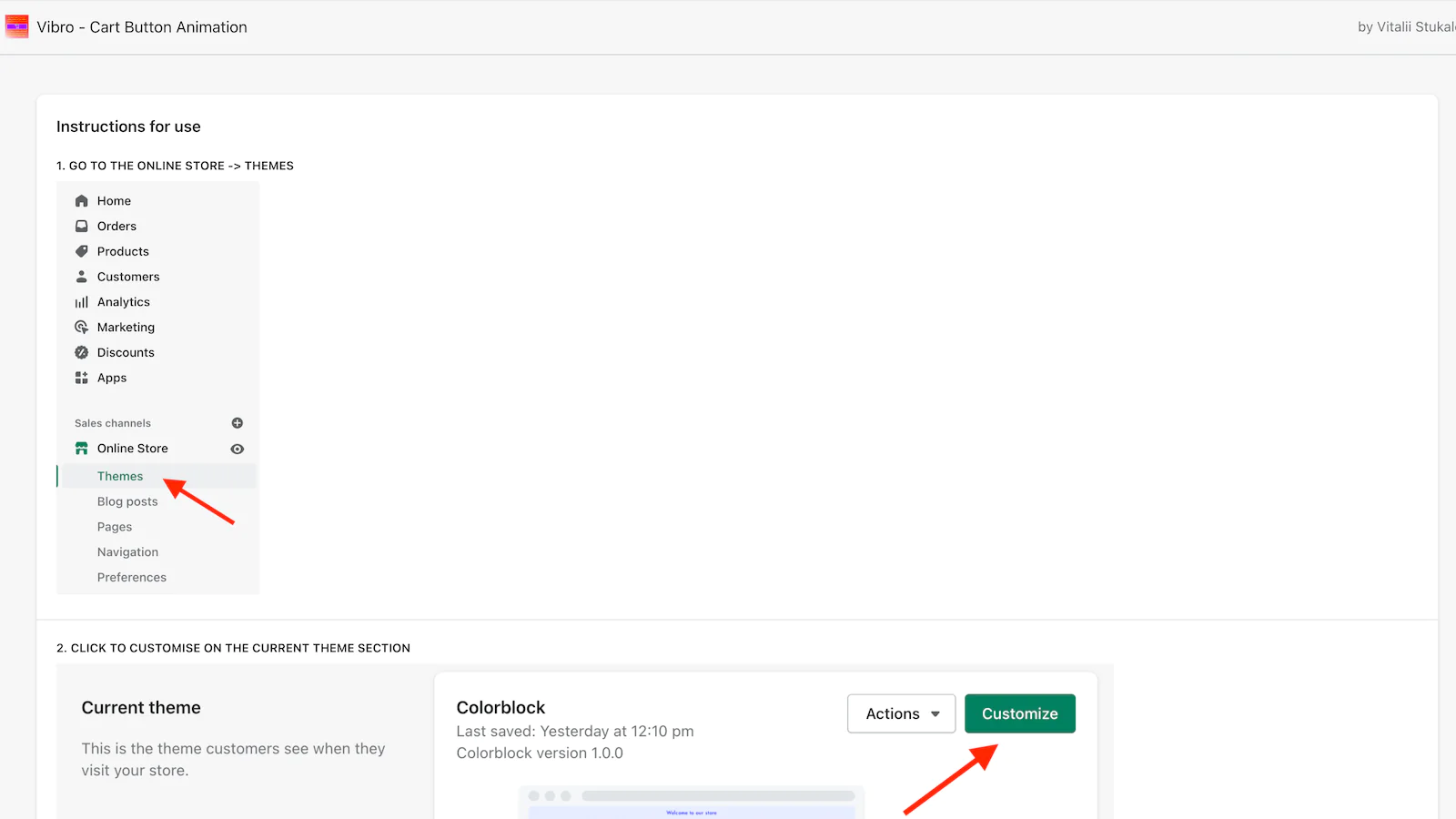Screen dimensions: 1456x819
Task: Click Colorblock version 1.0.0 text
Action: [x=540, y=753]
